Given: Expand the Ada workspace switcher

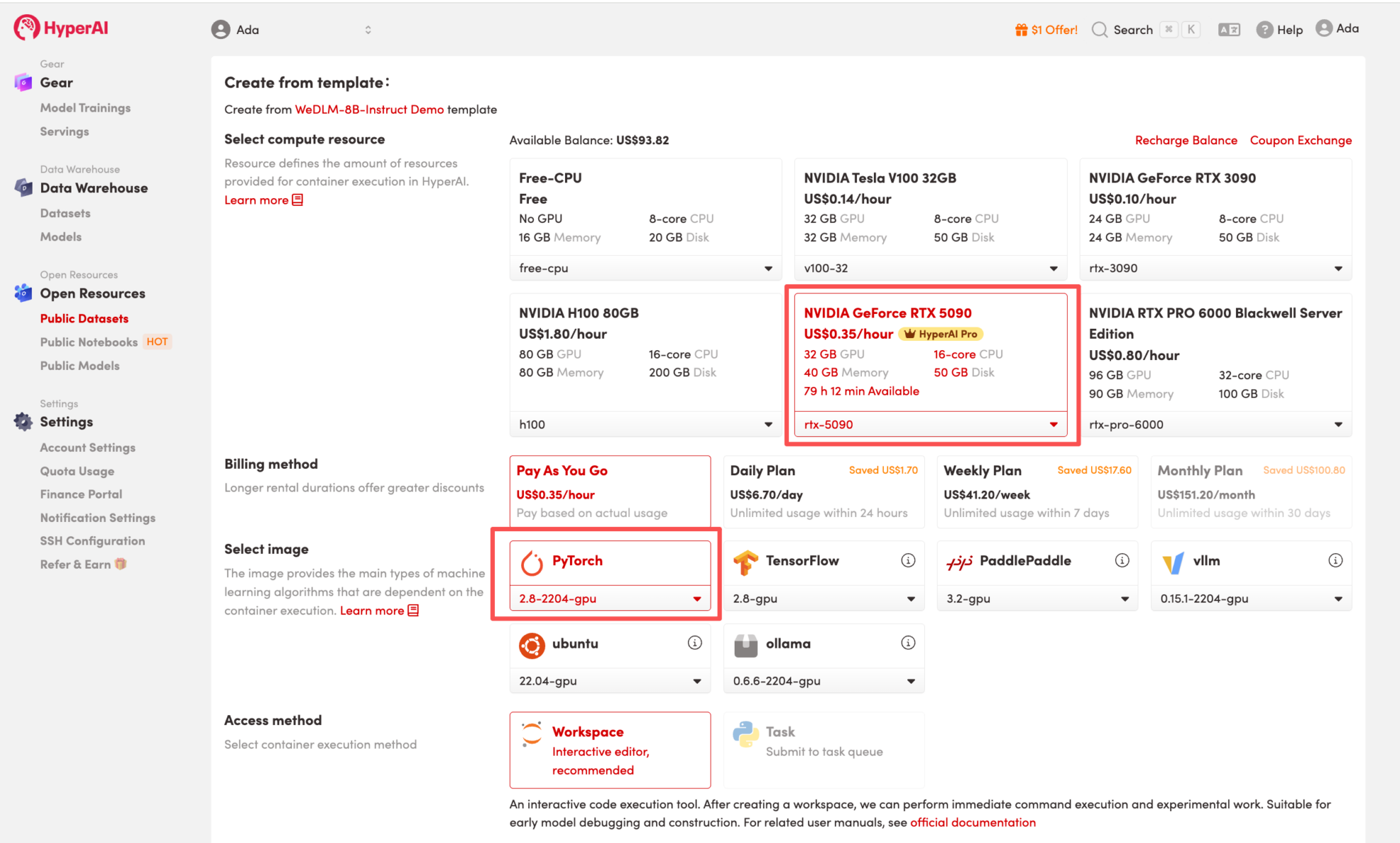Looking at the screenshot, I should [291, 30].
